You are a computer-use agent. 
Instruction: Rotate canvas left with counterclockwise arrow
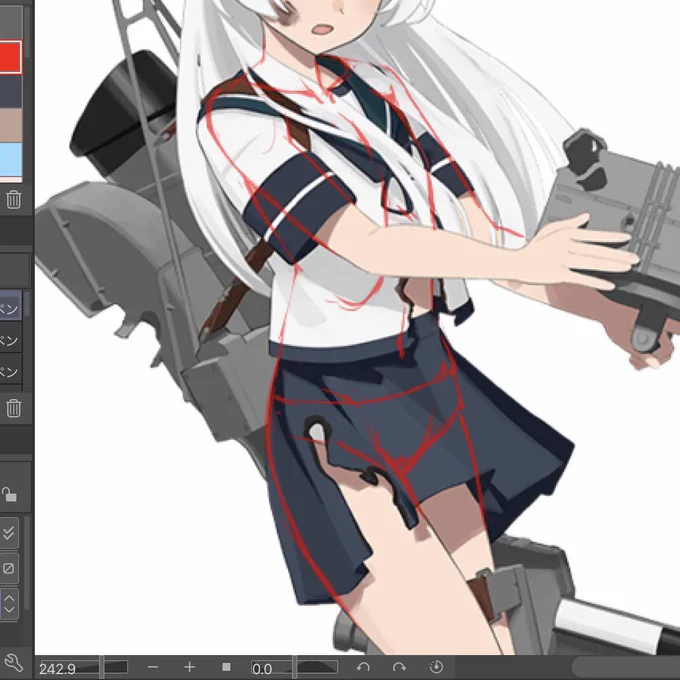(x=363, y=667)
